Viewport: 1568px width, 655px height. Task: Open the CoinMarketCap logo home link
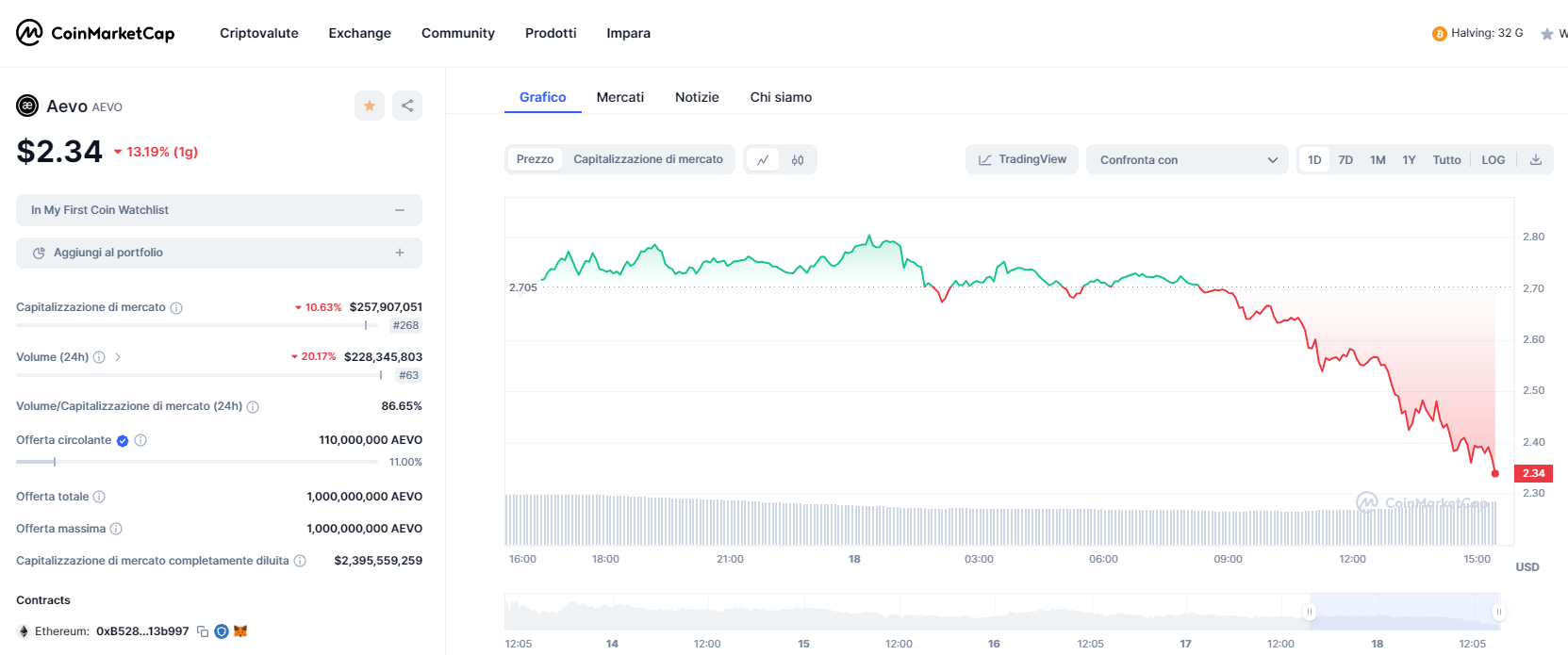click(95, 33)
